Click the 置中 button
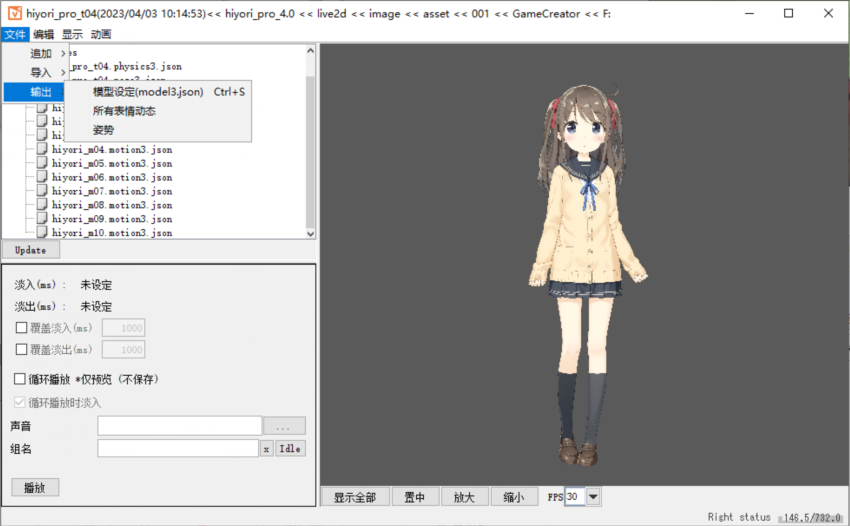This screenshot has height=526, width=850. click(415, 497)
